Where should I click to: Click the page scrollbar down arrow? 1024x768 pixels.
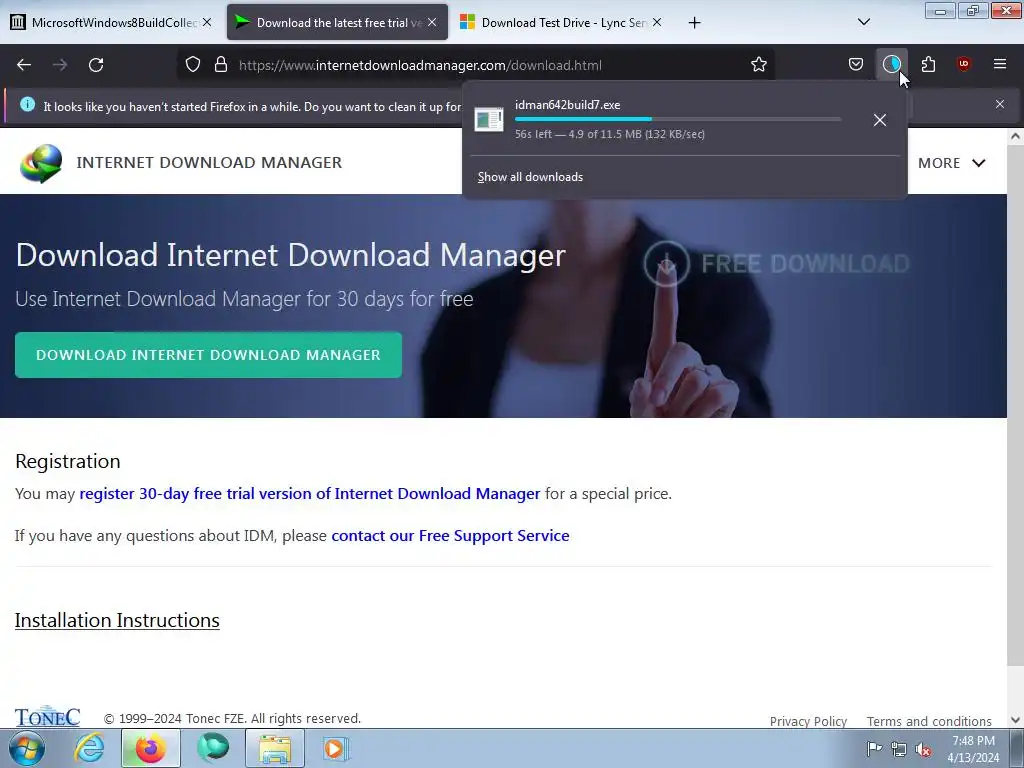point(1015,720)
